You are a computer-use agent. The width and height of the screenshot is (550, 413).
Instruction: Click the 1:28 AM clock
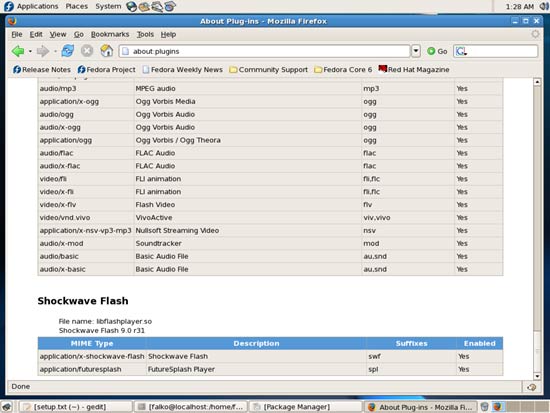click(x=519, y=6)
